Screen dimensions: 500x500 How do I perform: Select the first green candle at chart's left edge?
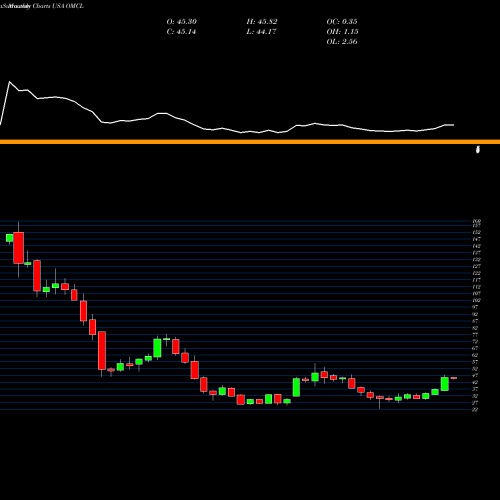coord(9,238)
